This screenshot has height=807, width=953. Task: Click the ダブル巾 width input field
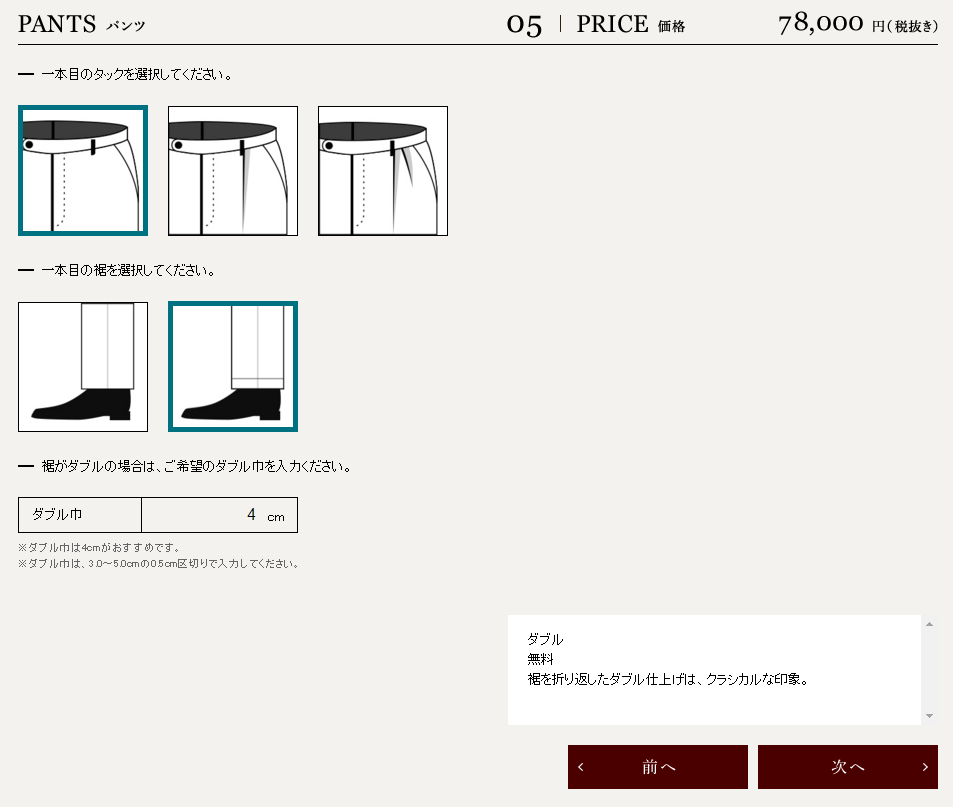(219, 515)
